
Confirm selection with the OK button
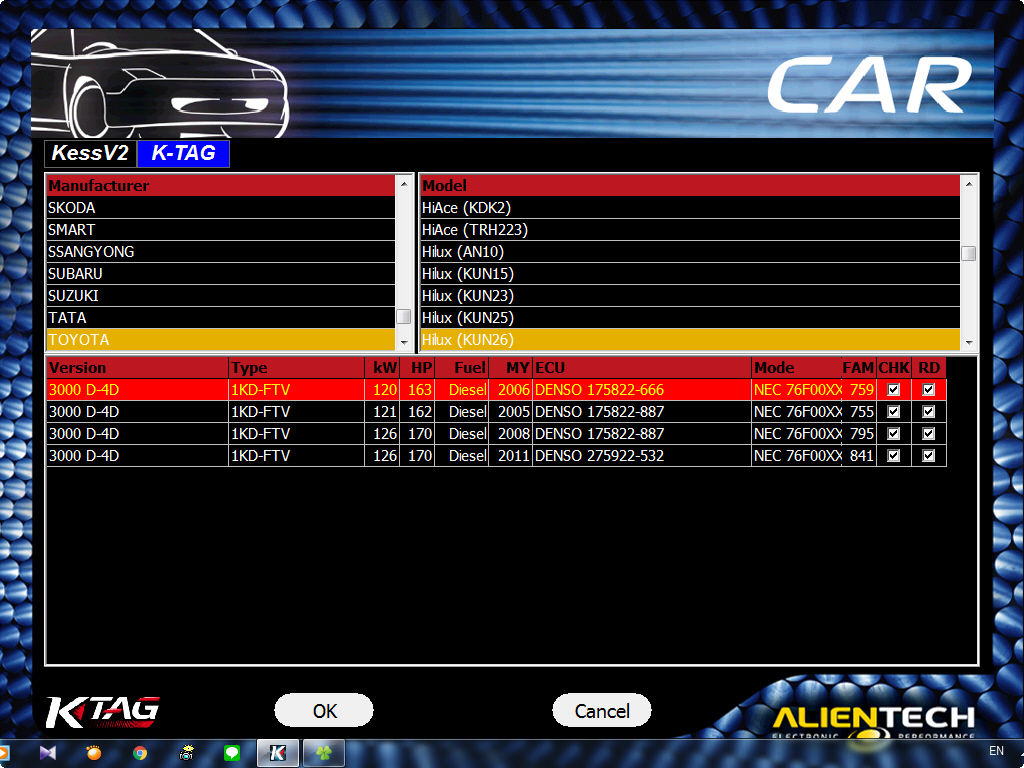324,711
